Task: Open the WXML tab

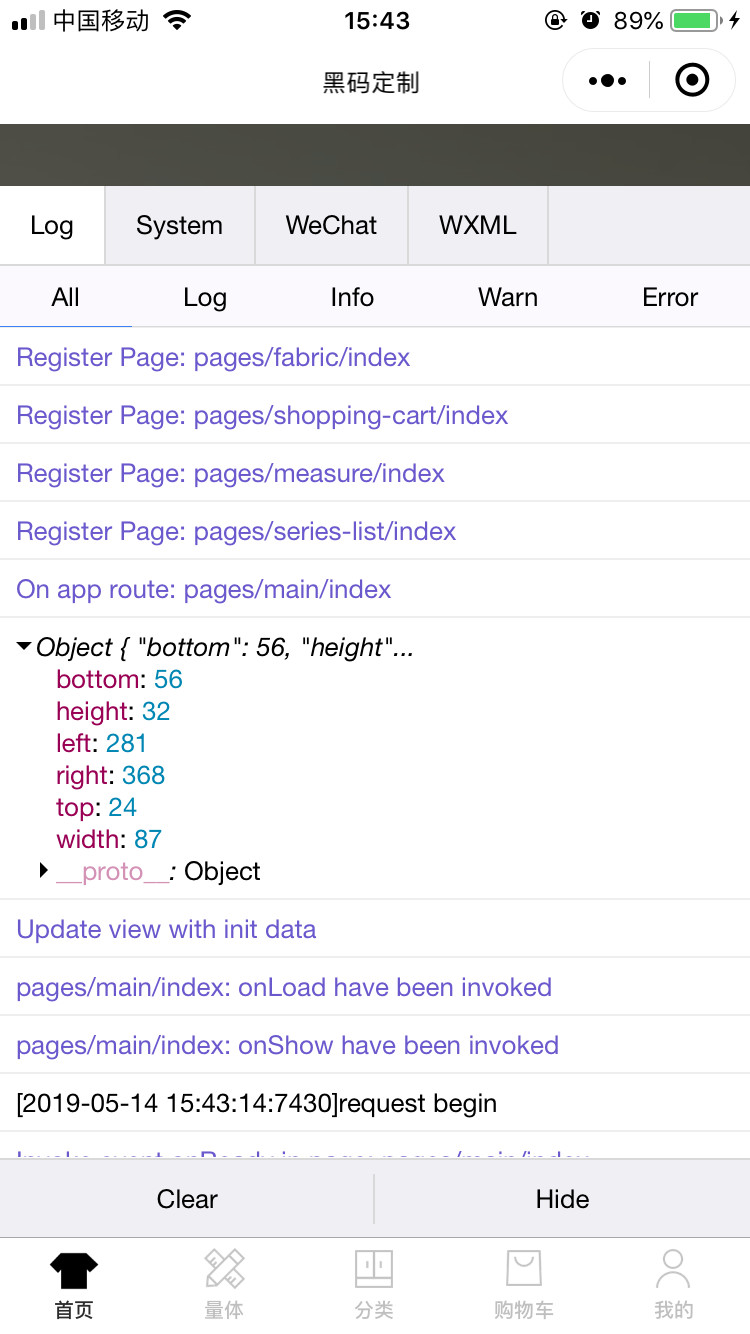Action: pos(478,226)
